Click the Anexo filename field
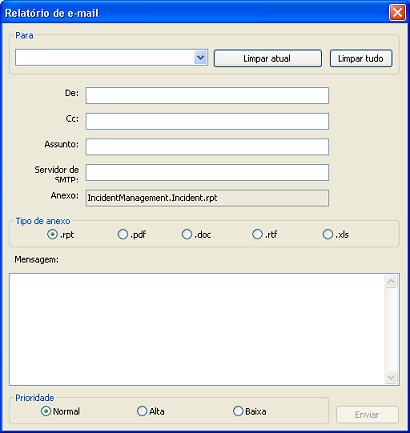The image size is (410, 433). coord(207,198)
